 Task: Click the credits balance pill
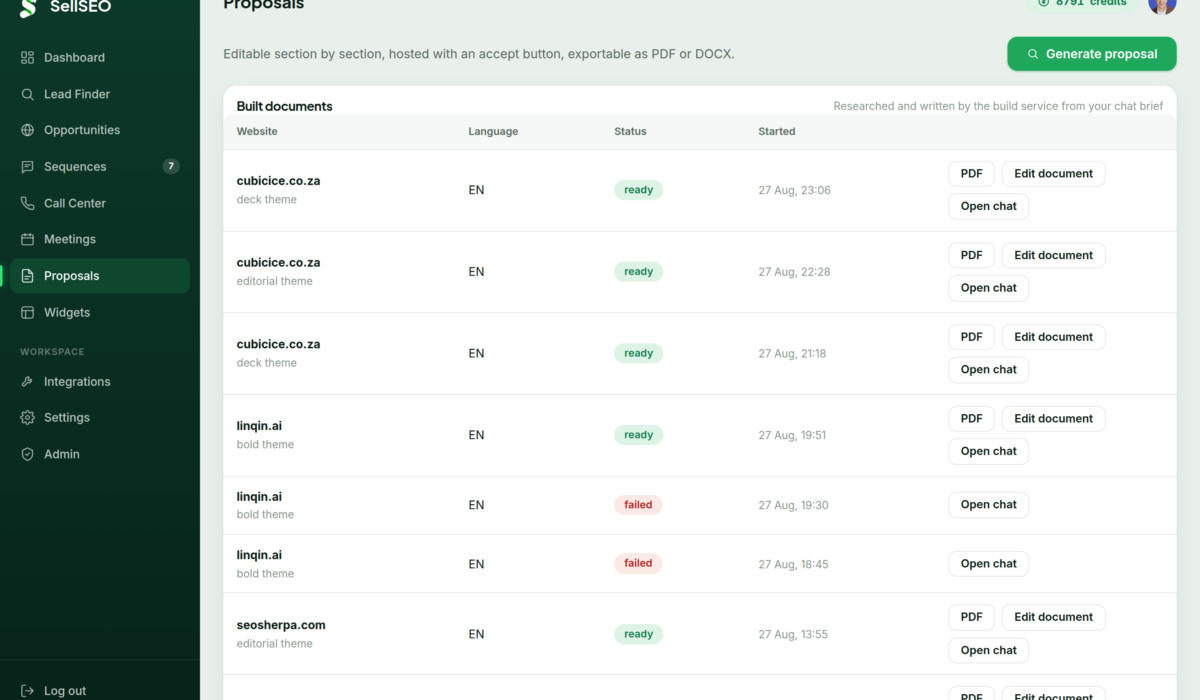tap(1082, 4)
